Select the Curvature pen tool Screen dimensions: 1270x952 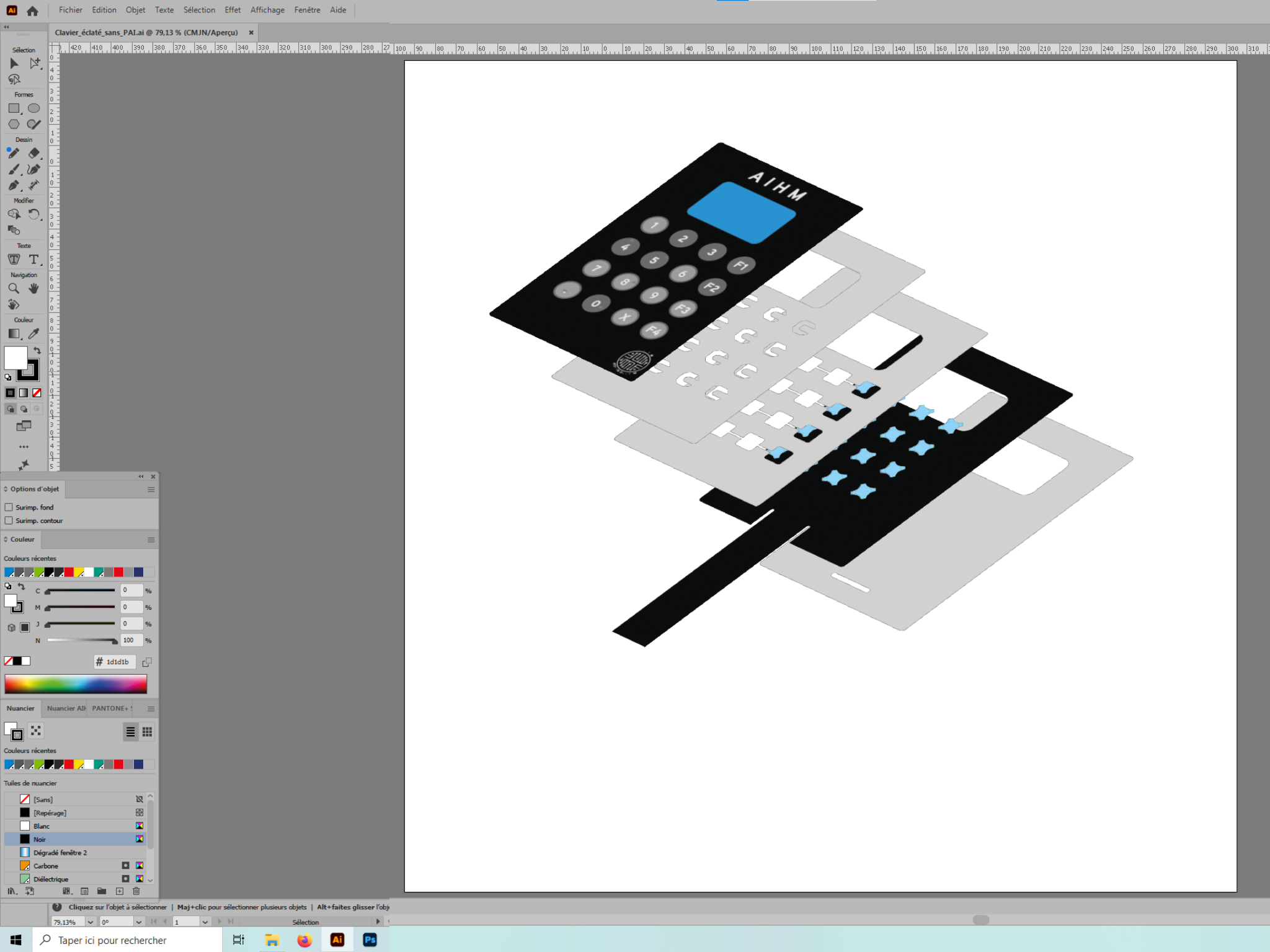(34, 169)
